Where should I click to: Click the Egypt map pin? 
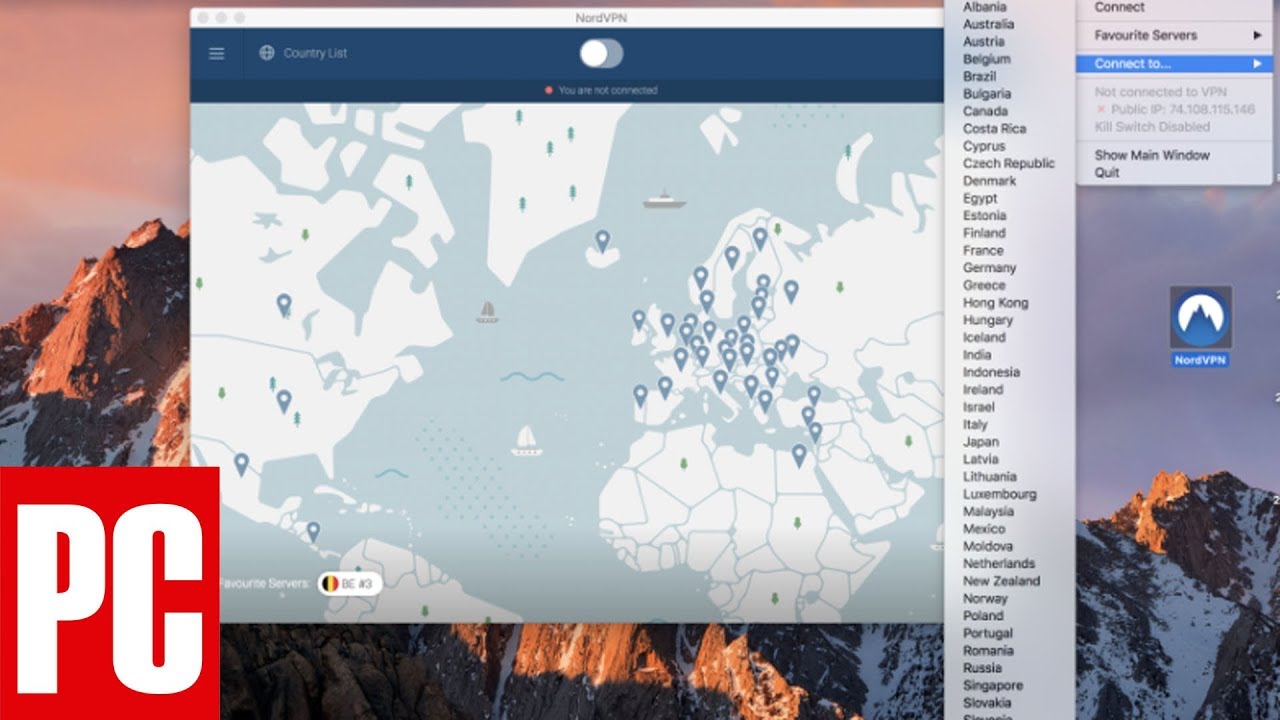(x=798, y=456)
